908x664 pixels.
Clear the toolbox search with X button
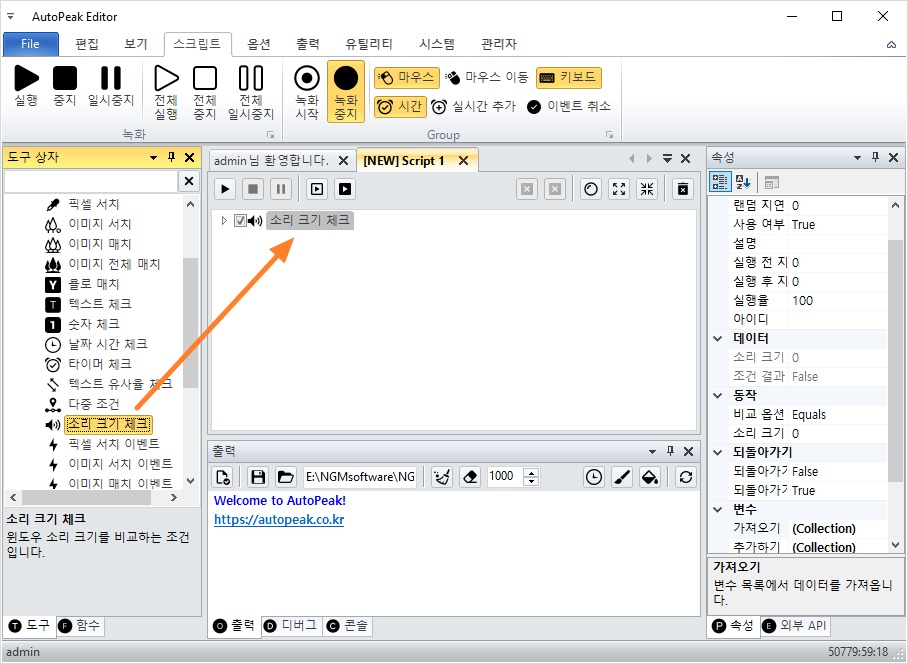(188, 181)
